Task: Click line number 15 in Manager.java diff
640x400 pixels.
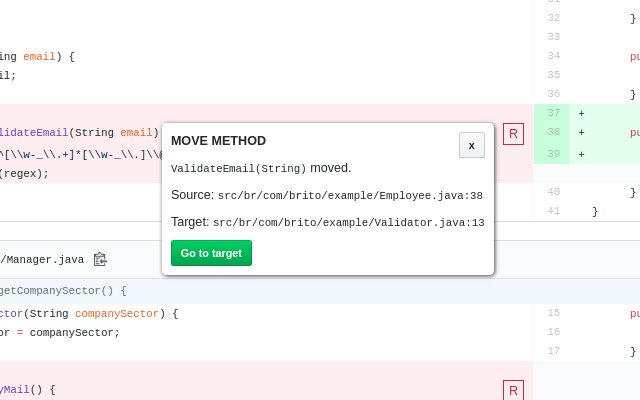Action: pyautogui.click(x=553, y=313)
